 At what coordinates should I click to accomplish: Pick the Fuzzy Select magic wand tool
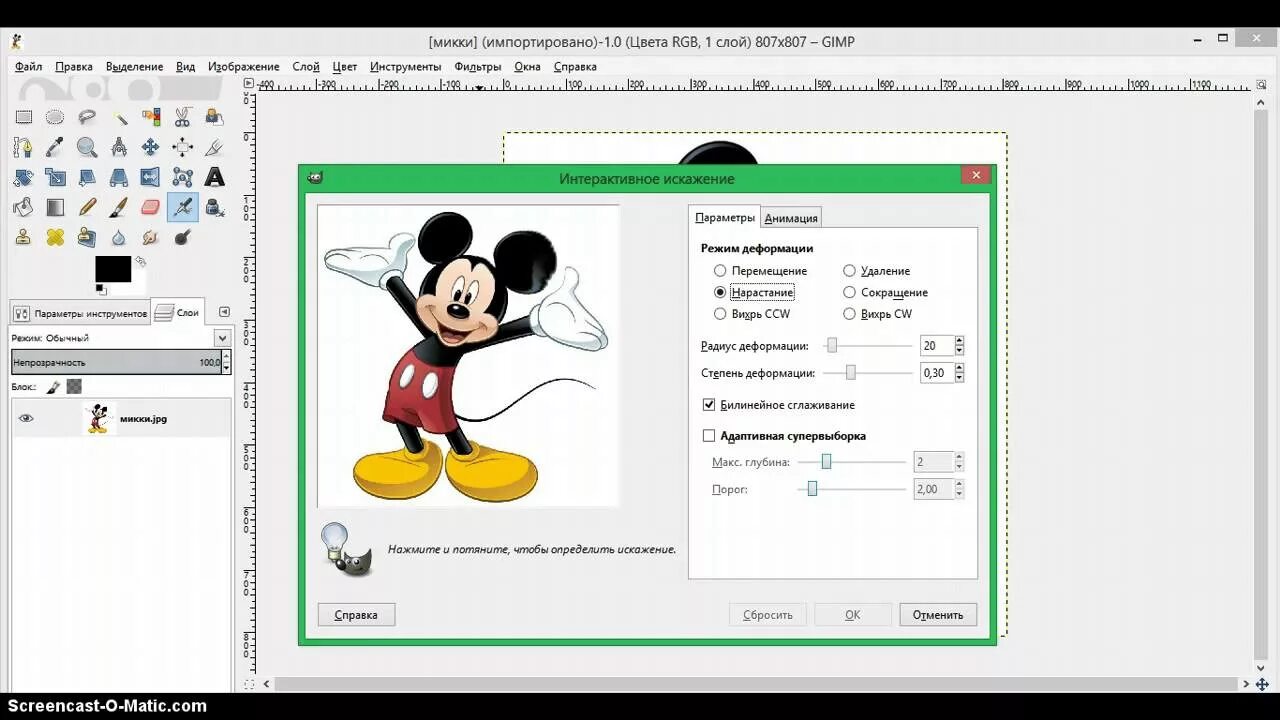click(x=119, y=118)
